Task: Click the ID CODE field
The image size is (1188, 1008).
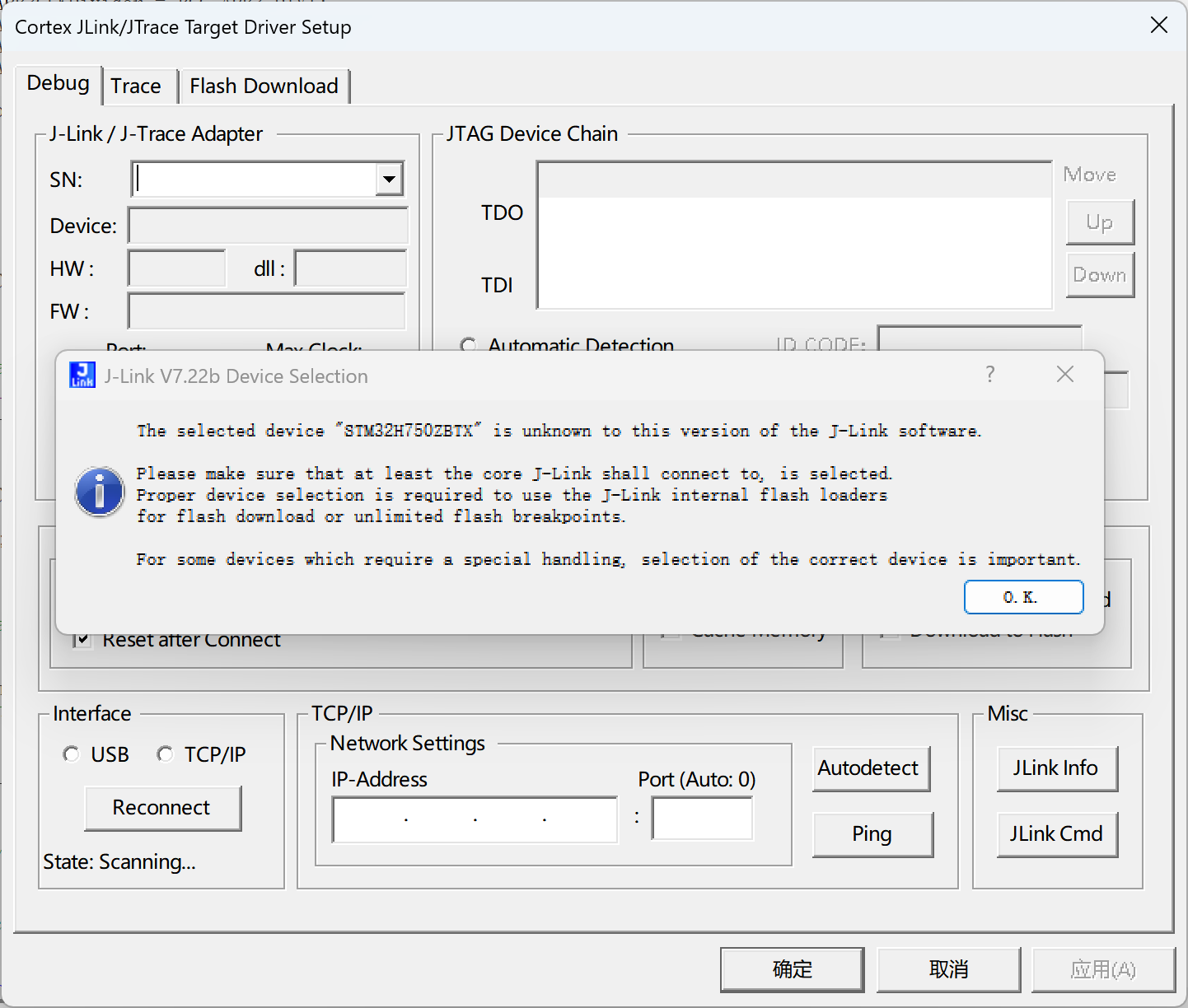Action: (x=980, y=338)
